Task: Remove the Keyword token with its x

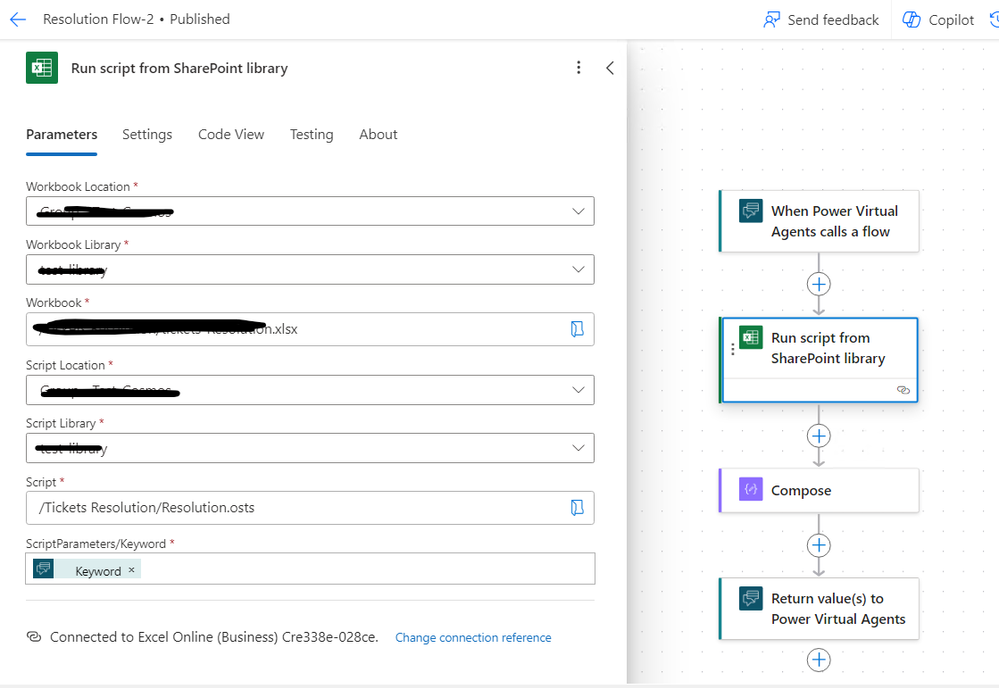Action: [x=131, y=570]
